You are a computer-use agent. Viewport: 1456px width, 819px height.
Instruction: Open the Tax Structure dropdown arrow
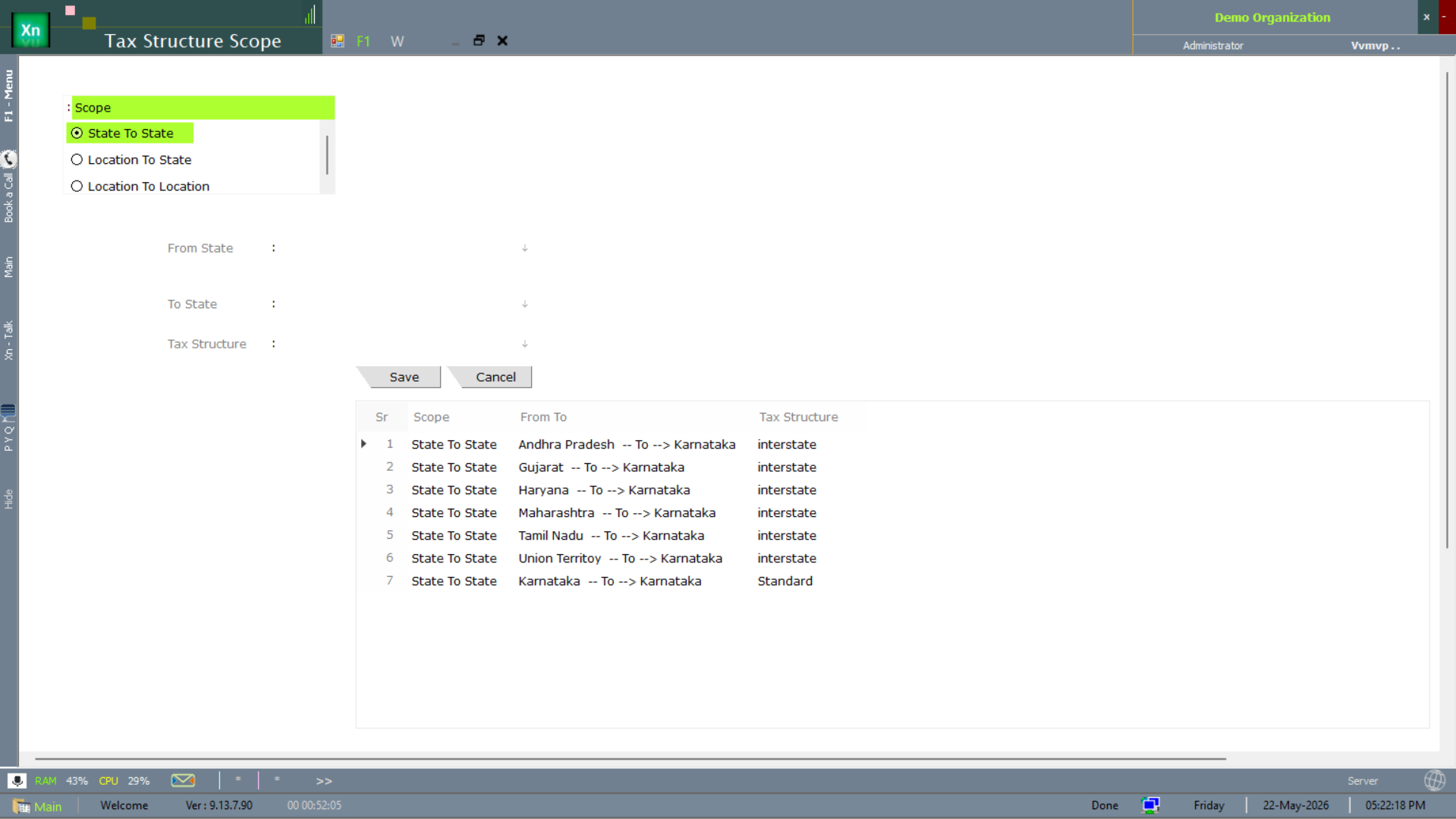pyautogui.click(x=524, y=344)
